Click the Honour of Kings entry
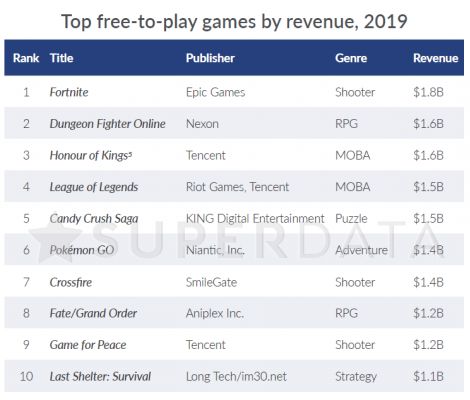Screen dimensions: 470x400 91,155
